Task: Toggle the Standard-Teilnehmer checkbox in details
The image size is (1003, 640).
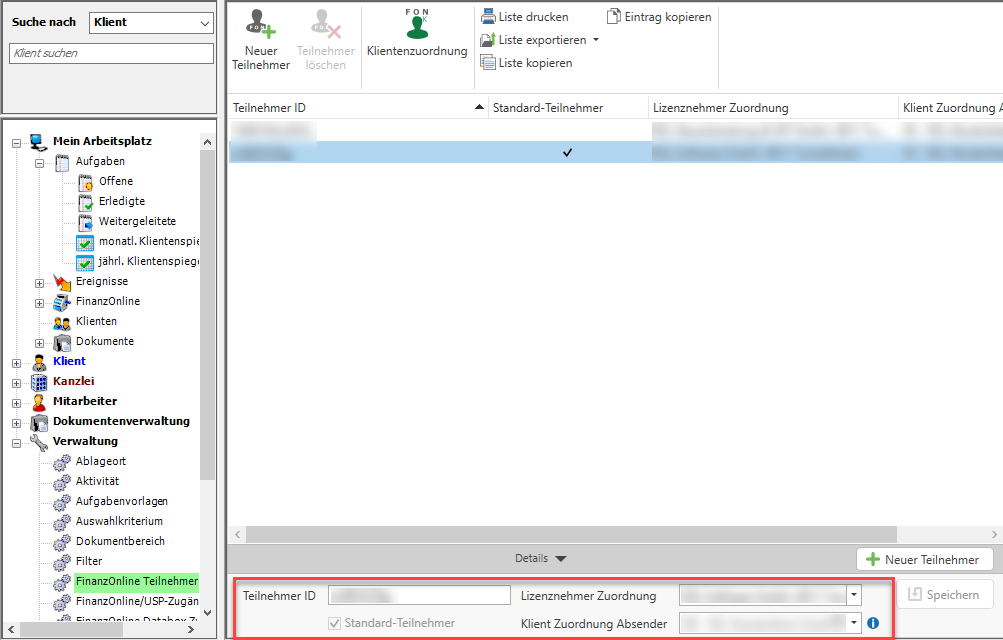Action: (335, 623)
